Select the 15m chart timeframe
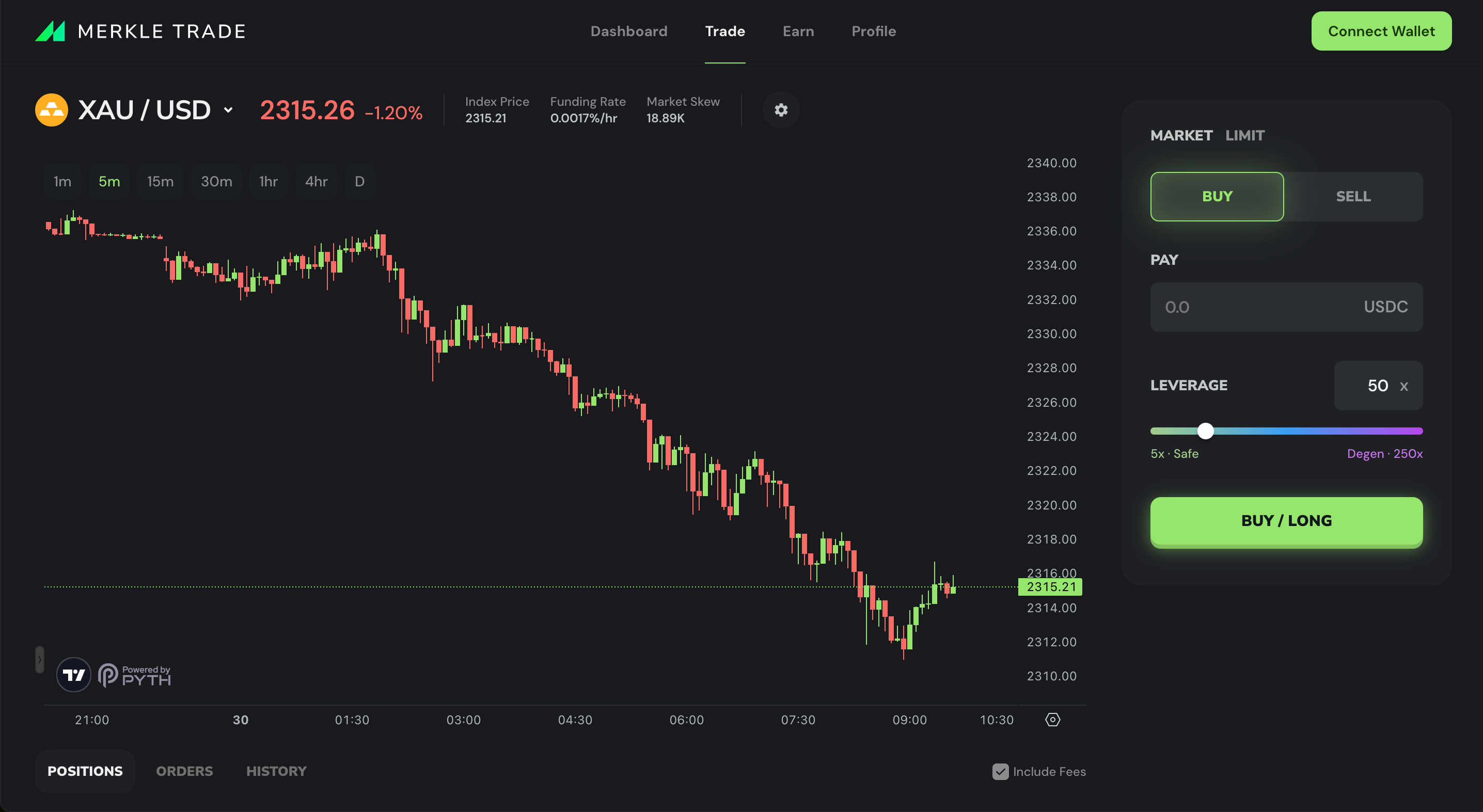Image resolution: width=1483 pixels, height=812 pixels. (160, 181)
